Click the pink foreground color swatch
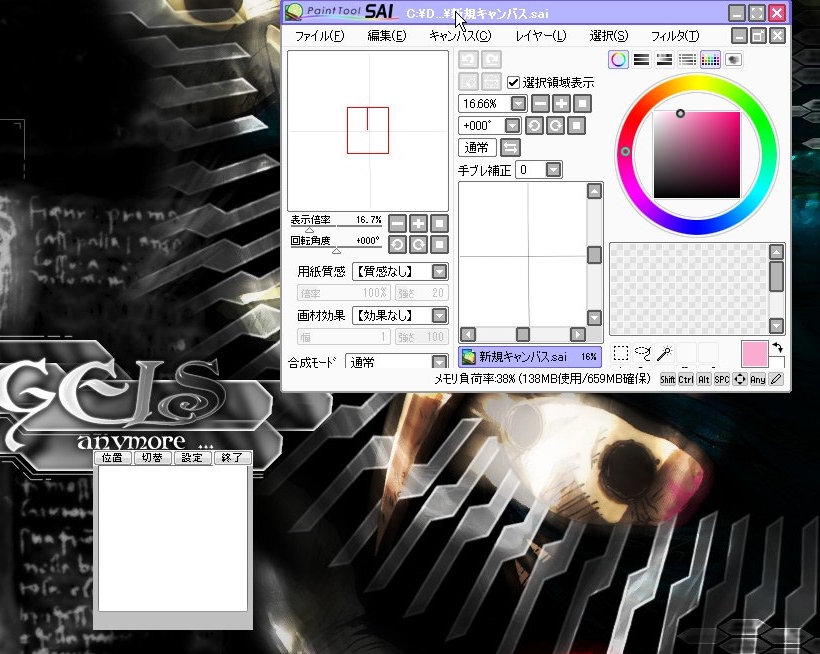 click(755, 353)
